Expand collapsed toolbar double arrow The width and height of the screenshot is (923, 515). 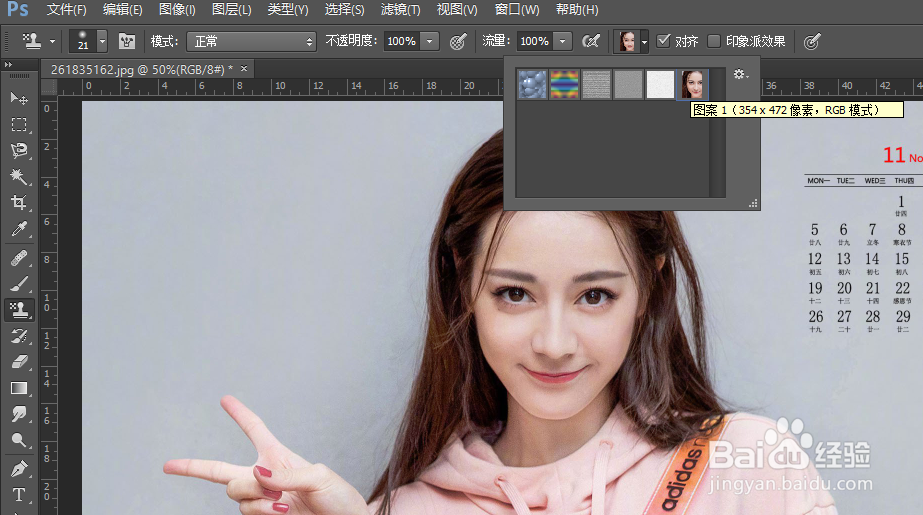(x=8, y=64)
